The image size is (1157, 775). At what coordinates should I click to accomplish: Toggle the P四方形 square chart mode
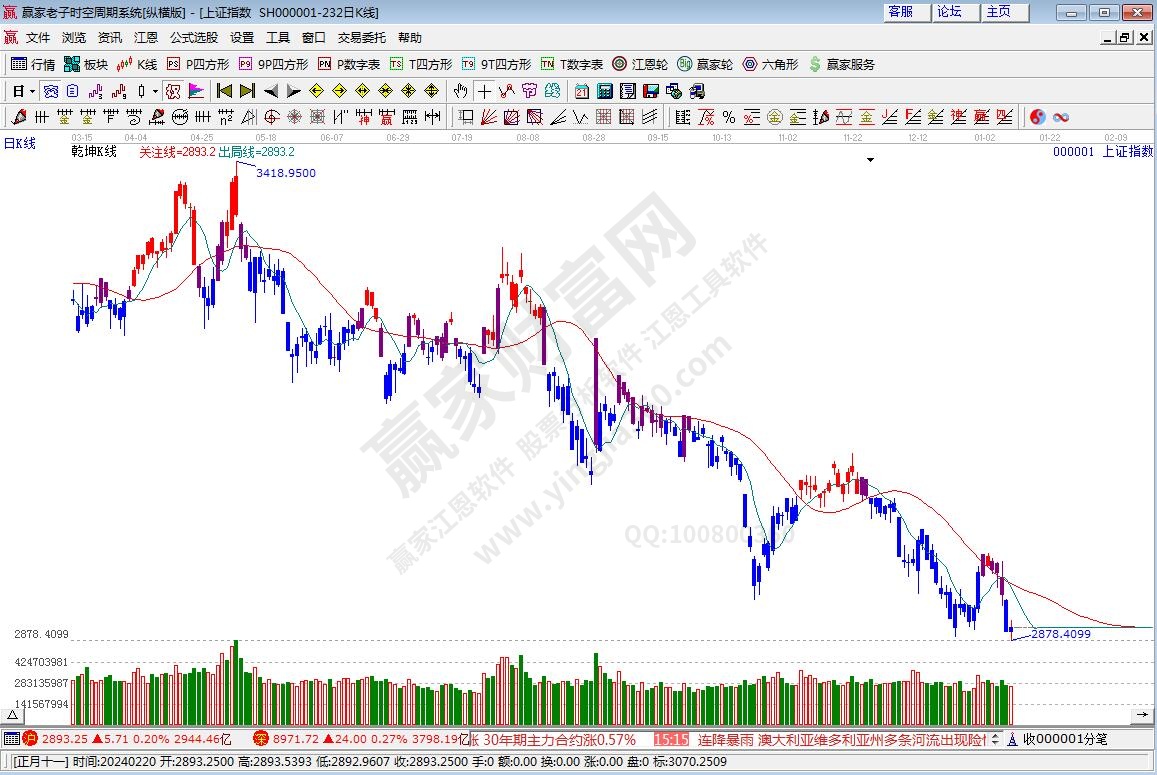tap(198, 64)
